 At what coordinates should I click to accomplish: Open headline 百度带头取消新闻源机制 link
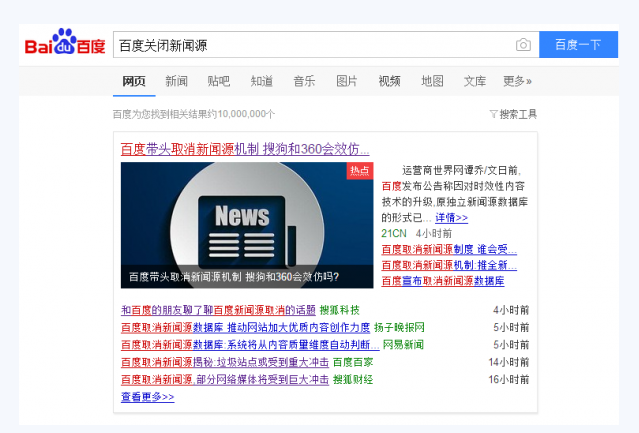pyautogui.click(x=244, y=148)
